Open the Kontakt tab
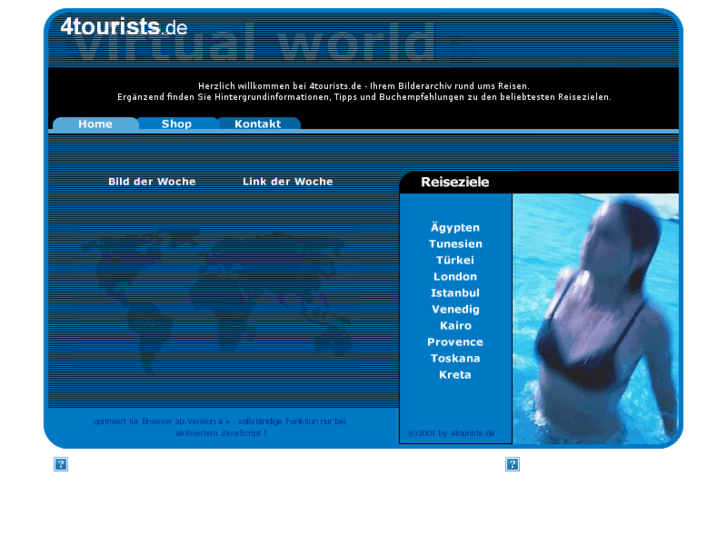 (258, 124)
